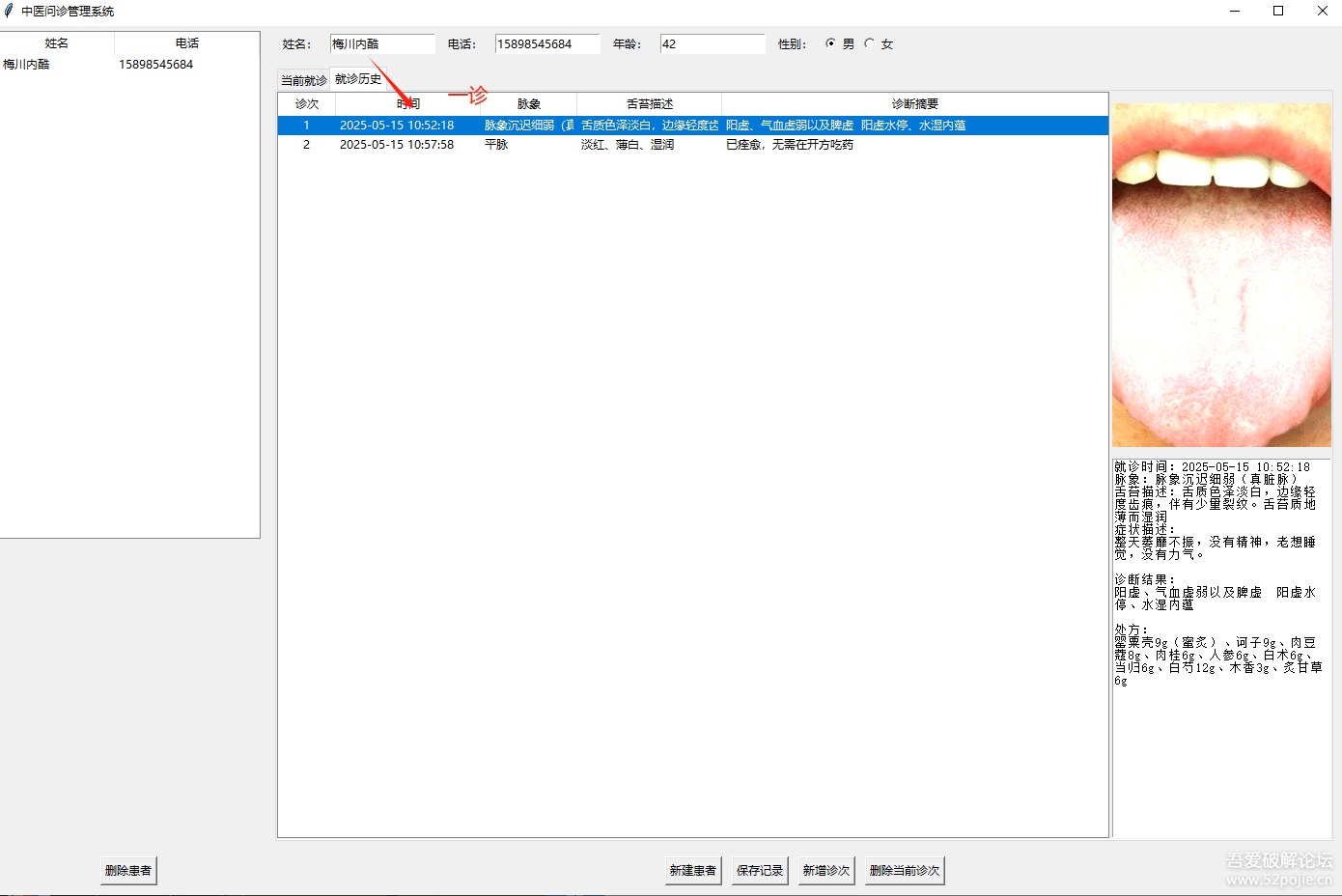Sort by the 诊次 column header
1342x896 pixels.
pos(307,104)
